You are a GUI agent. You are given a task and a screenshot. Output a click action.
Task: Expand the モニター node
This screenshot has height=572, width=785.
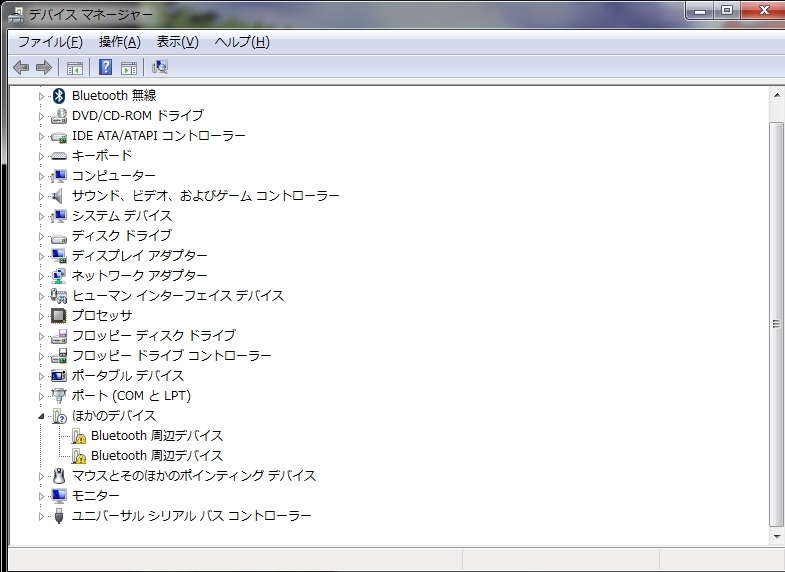pos(42,496)
